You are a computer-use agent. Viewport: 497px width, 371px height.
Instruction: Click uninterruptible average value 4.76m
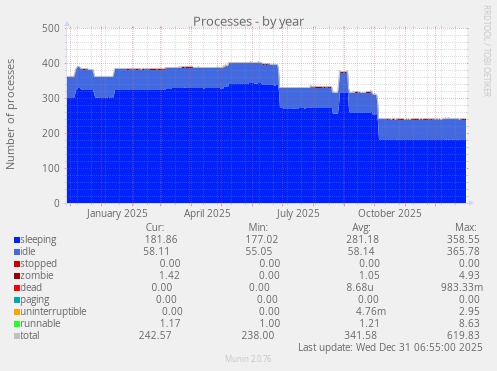click(x=371, y=311)
